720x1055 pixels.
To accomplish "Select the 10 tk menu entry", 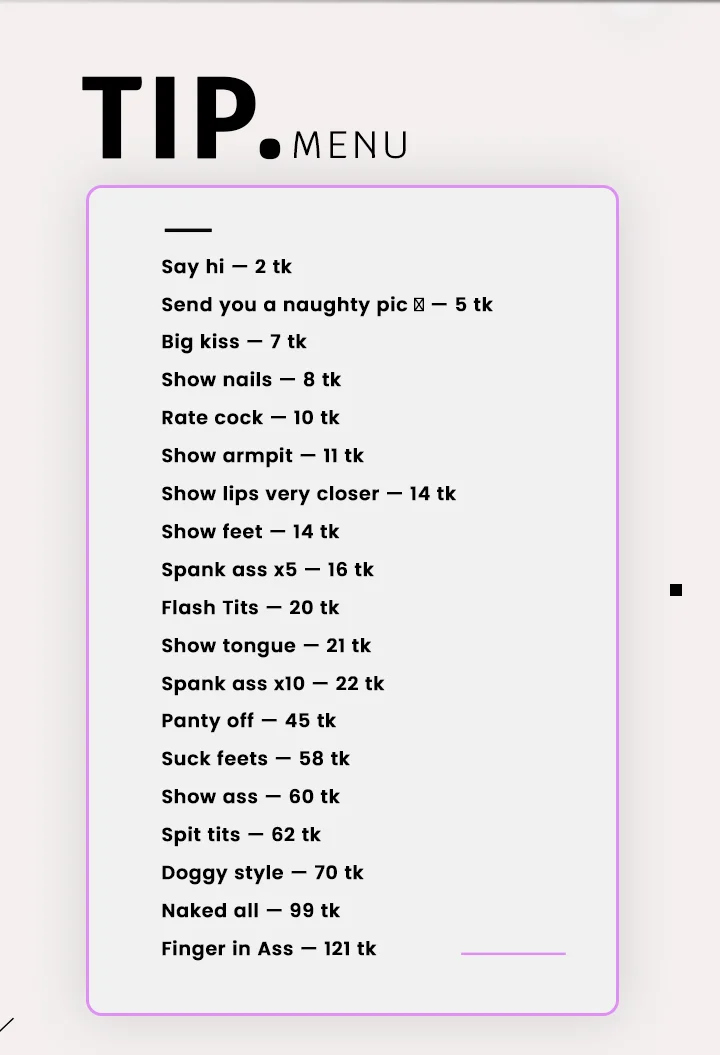I will [250, 418].
